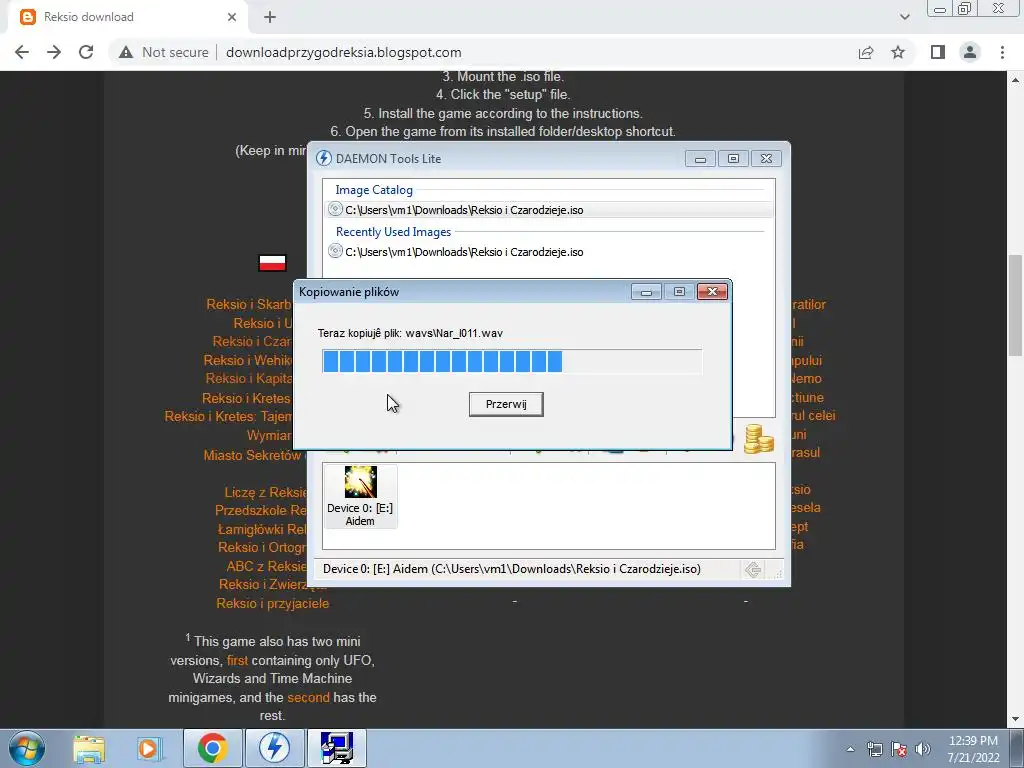Open the Miasto Sekretów link
1024x768 pixels.
pyautogui.click(x=252, y=455)
